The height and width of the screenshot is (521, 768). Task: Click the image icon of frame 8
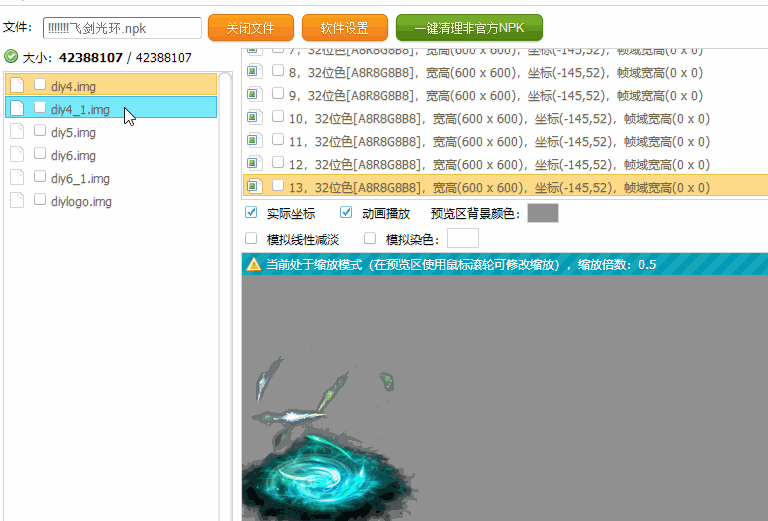point(253,72)
